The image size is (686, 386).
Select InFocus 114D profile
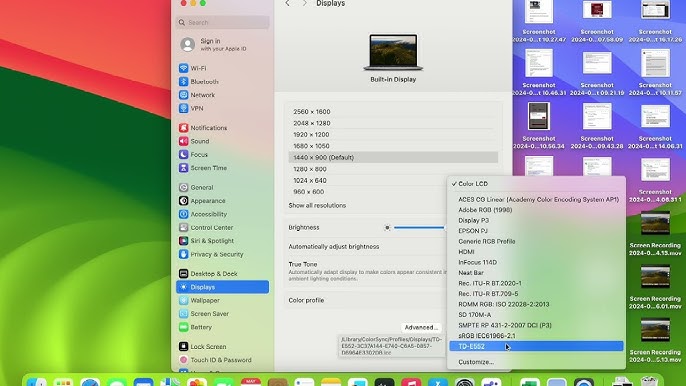click(536, 263)
